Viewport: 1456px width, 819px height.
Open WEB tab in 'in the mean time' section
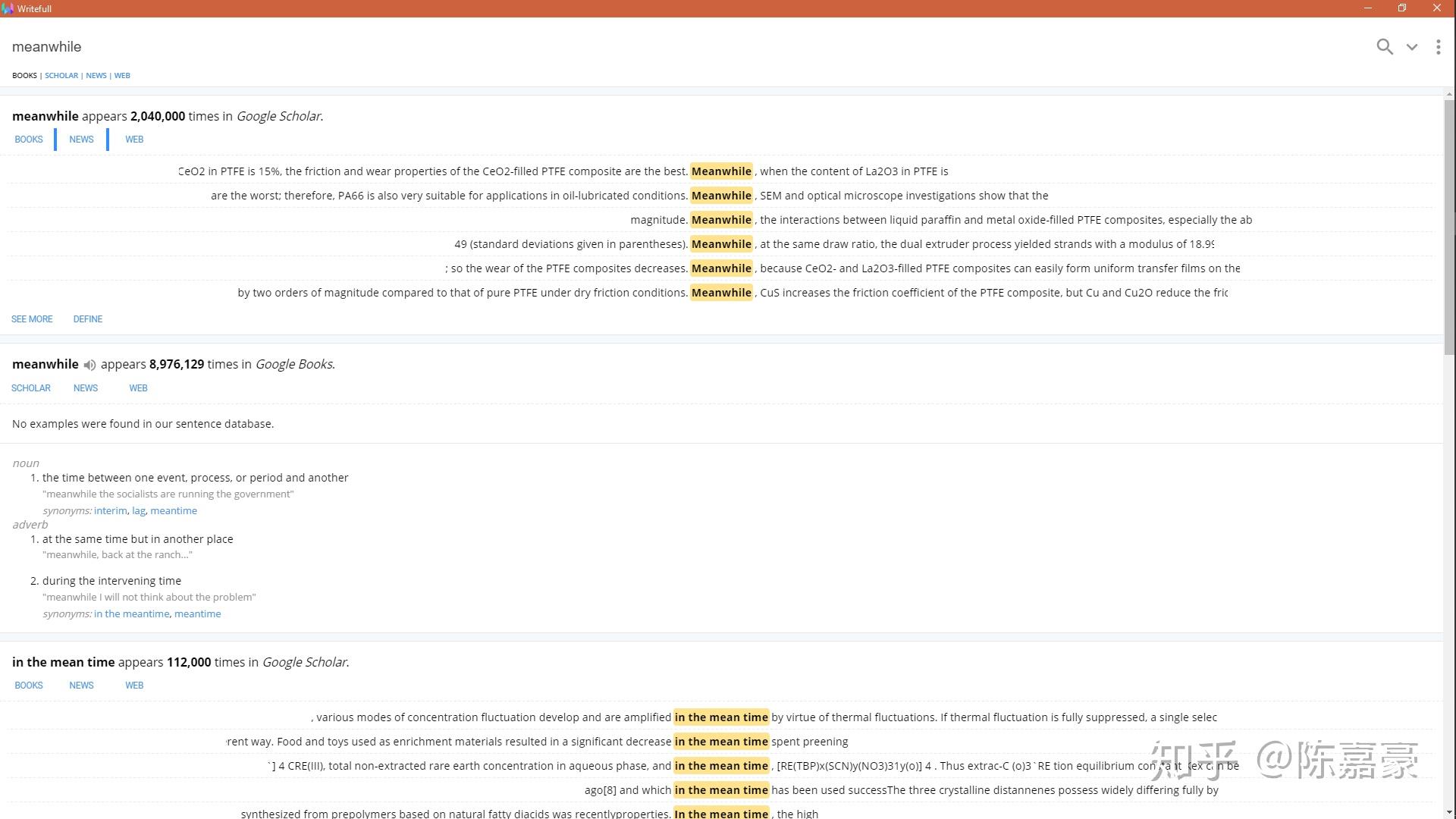pos(134,686)
